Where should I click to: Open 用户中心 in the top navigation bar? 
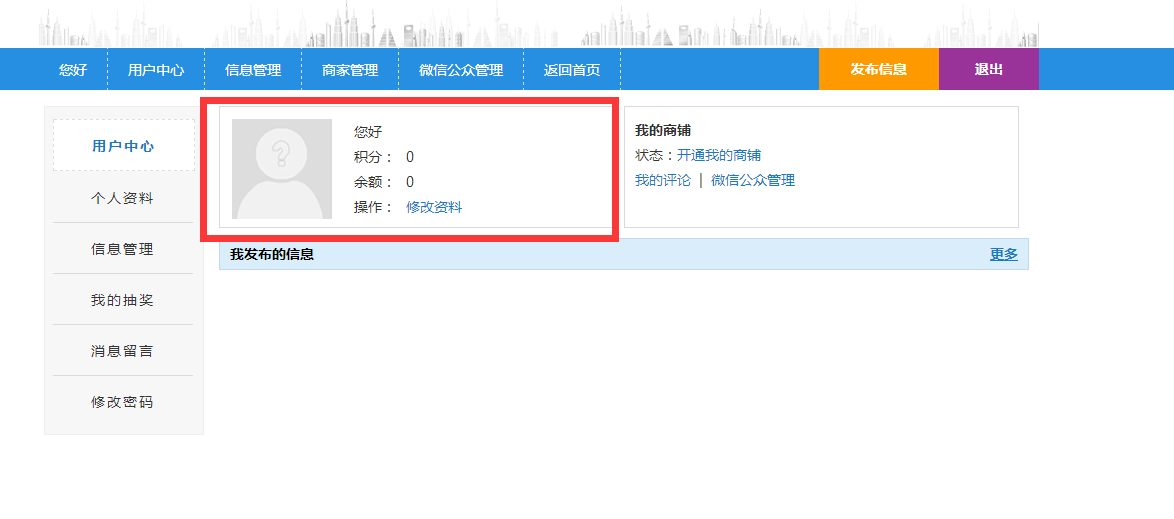(x=156, y=70)
